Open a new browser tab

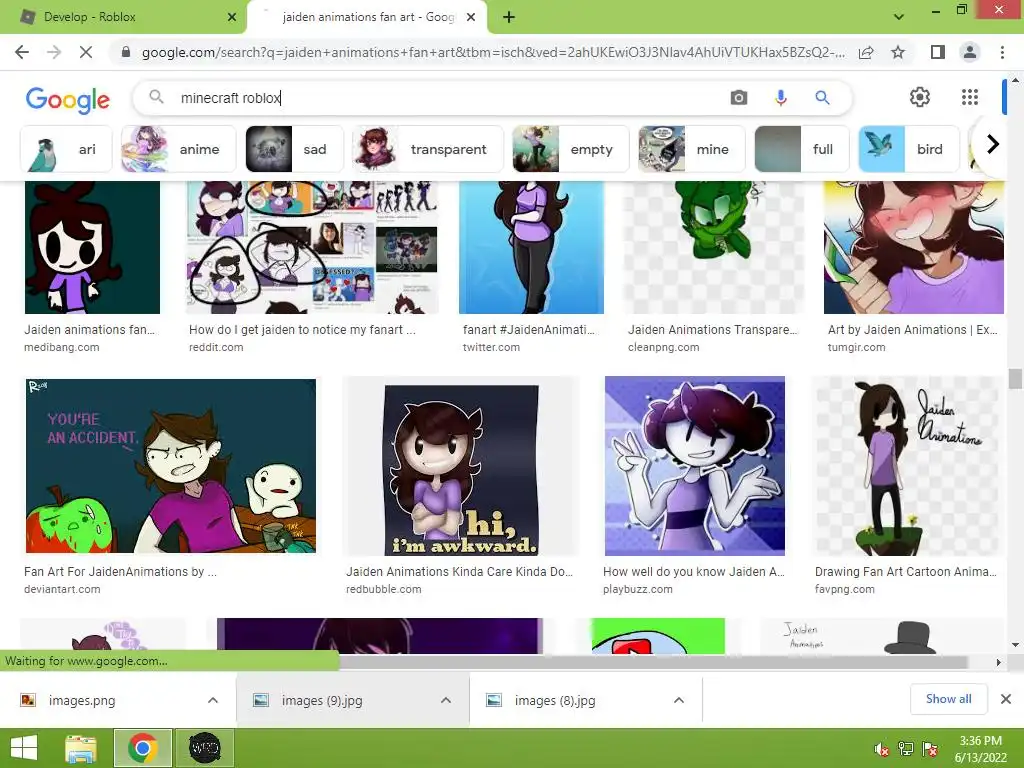509,17
